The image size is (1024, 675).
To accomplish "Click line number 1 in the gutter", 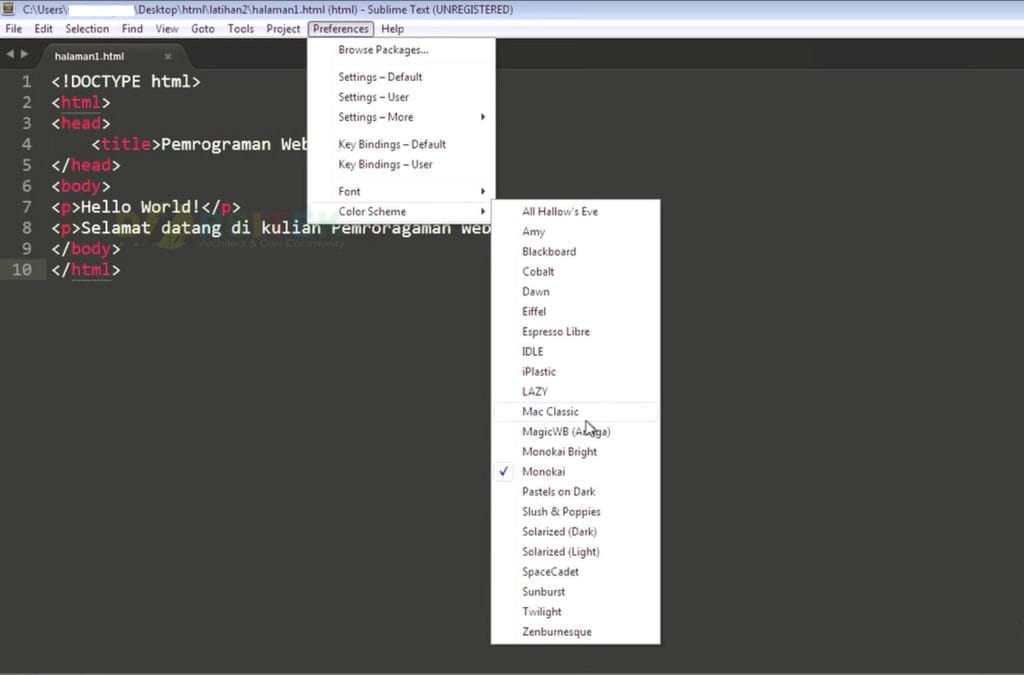I will (x=26, y=82).
